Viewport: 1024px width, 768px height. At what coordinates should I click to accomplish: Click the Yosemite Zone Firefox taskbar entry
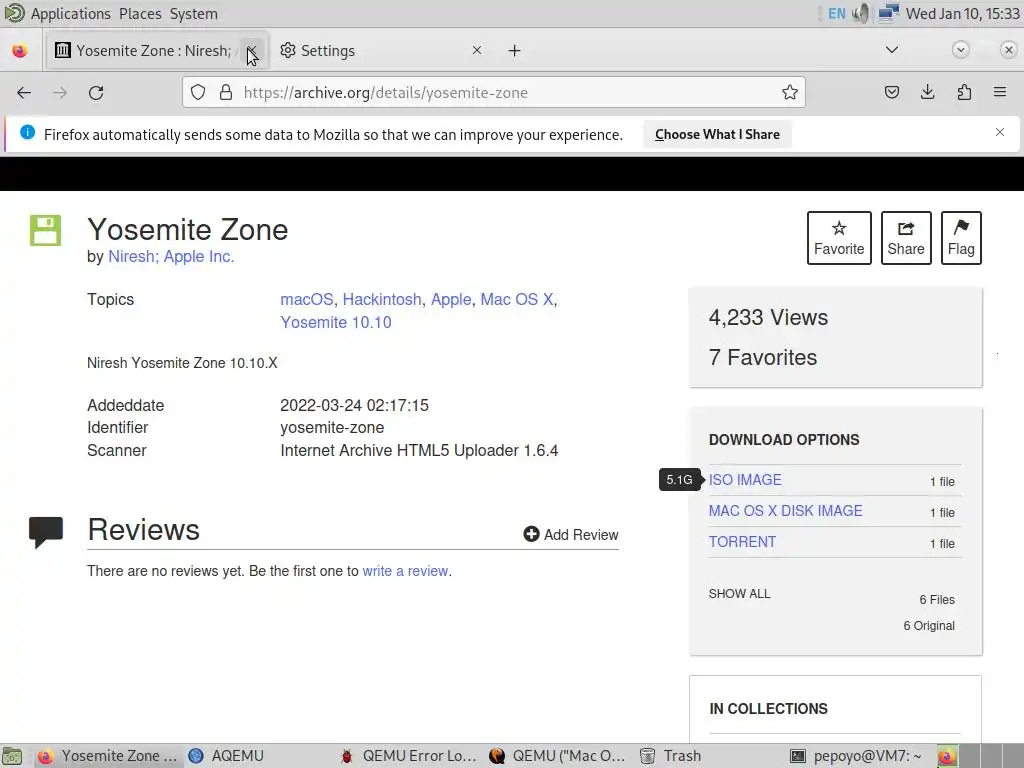click(x=108, y=756)
